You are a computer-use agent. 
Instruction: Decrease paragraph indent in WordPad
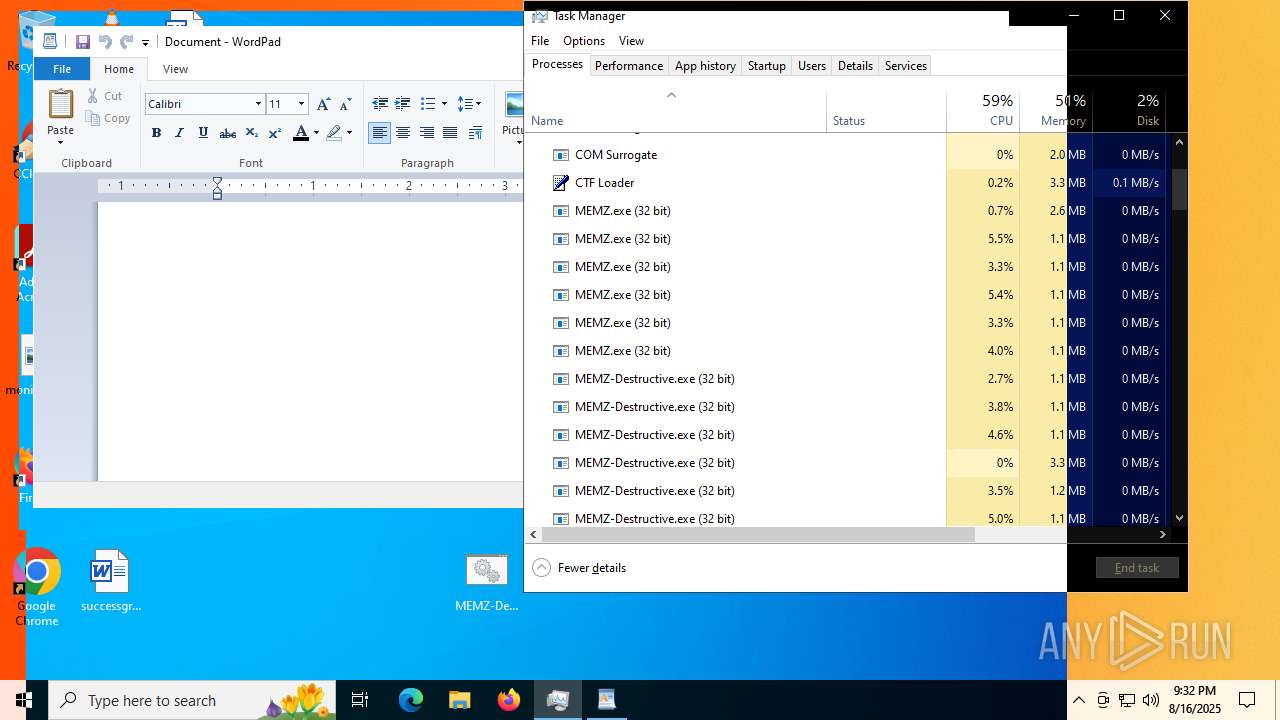point(380,104)
